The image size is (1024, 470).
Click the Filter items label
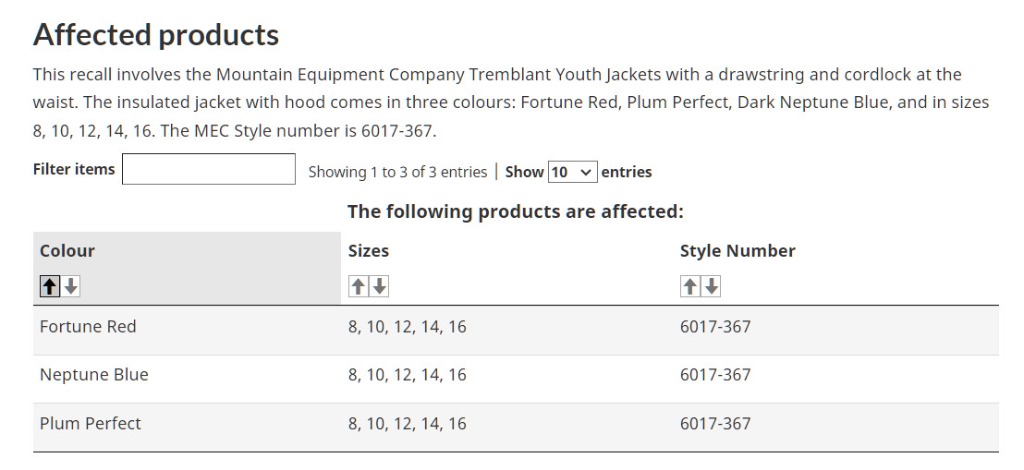74,169
